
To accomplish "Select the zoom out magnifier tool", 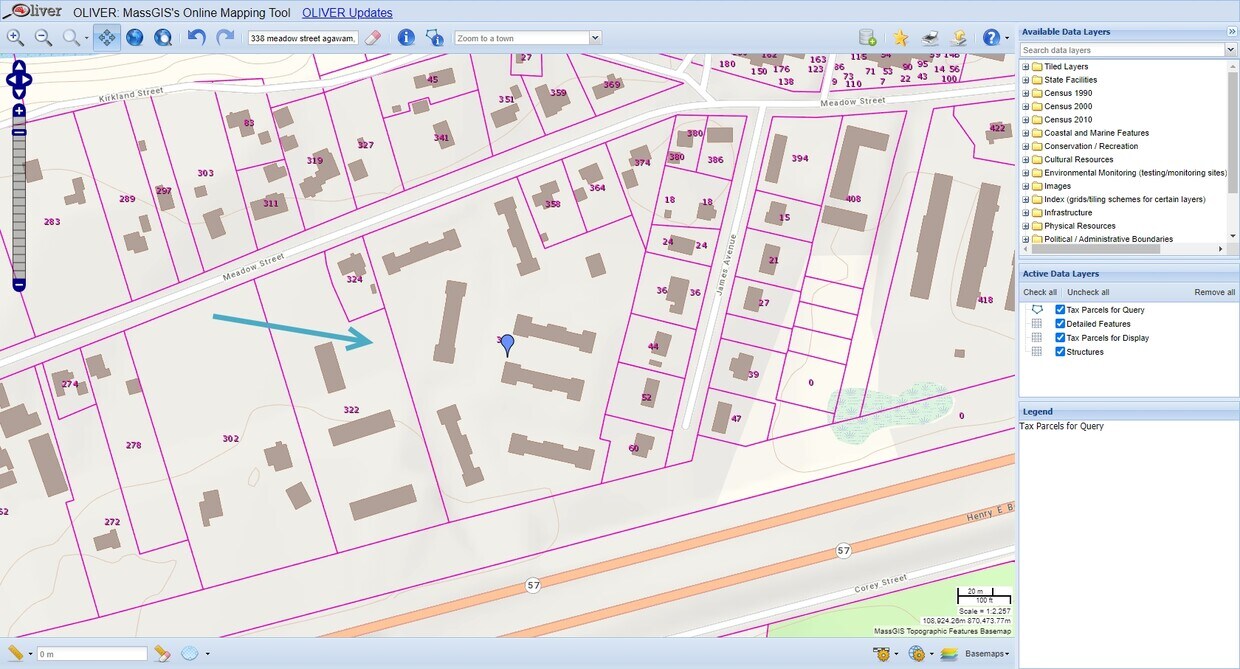I will click(44, 38).
